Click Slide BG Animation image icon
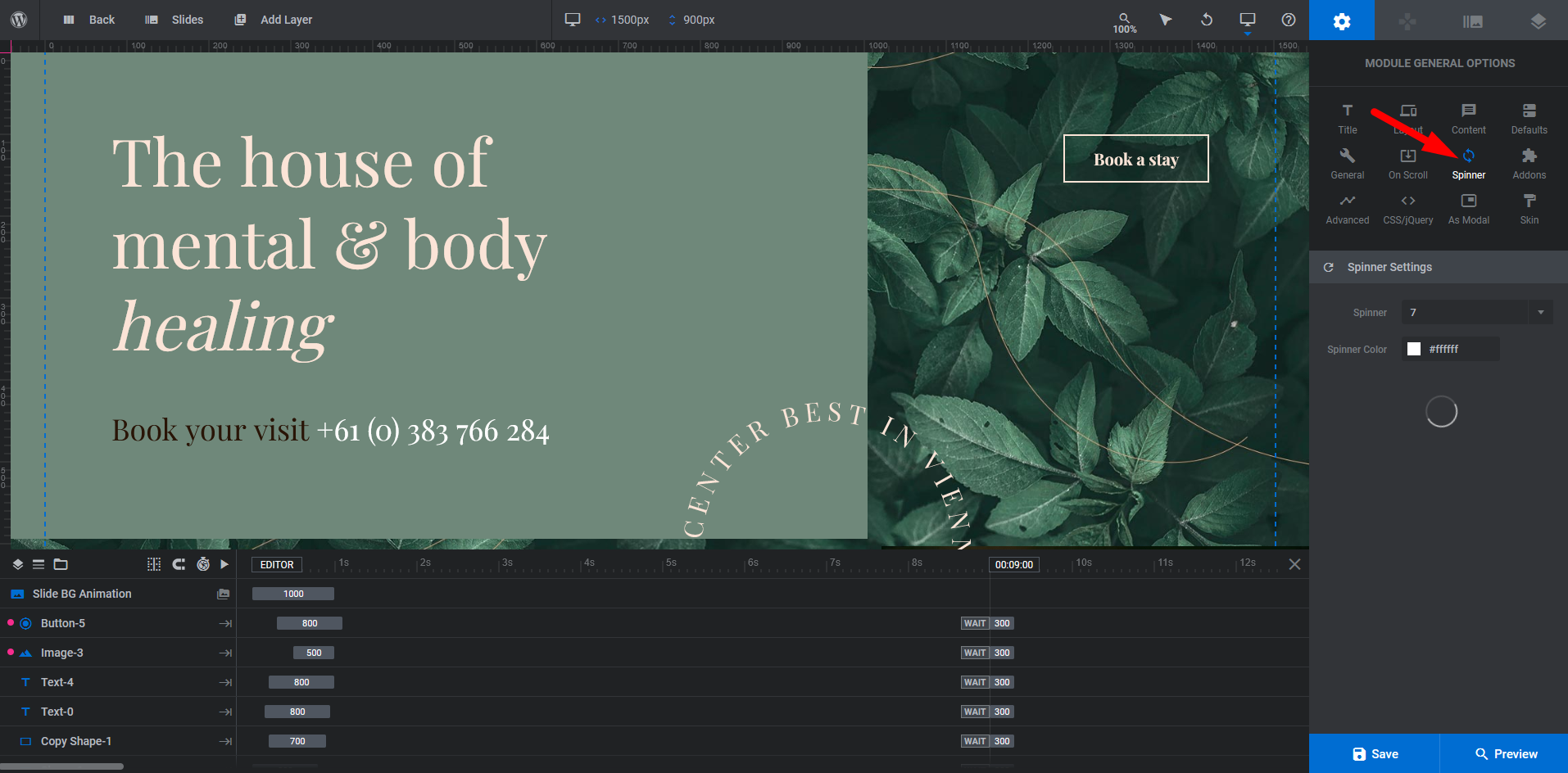This screenshot has width=1568, height=773. 223,594
